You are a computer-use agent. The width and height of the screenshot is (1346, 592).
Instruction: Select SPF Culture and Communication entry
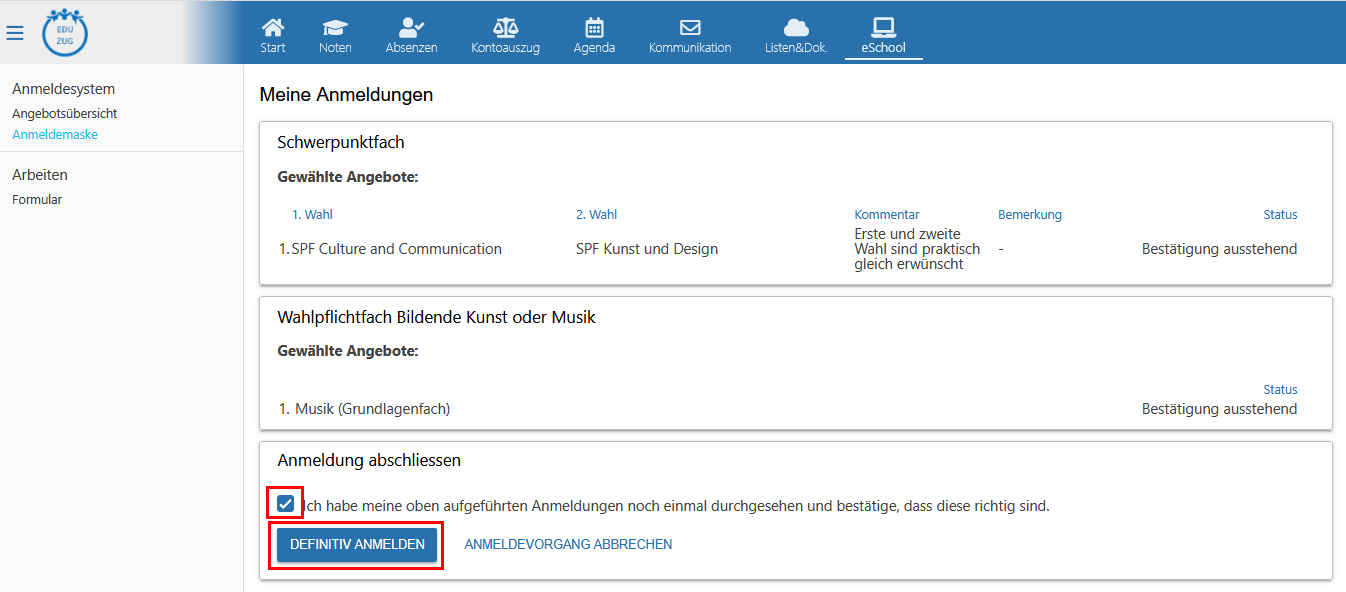(x=396, y=249)
